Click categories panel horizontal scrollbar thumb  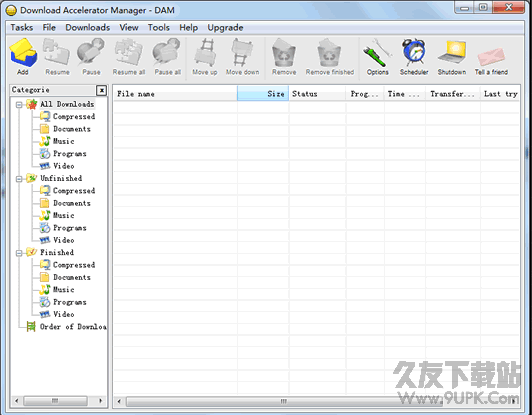(55, 401)
